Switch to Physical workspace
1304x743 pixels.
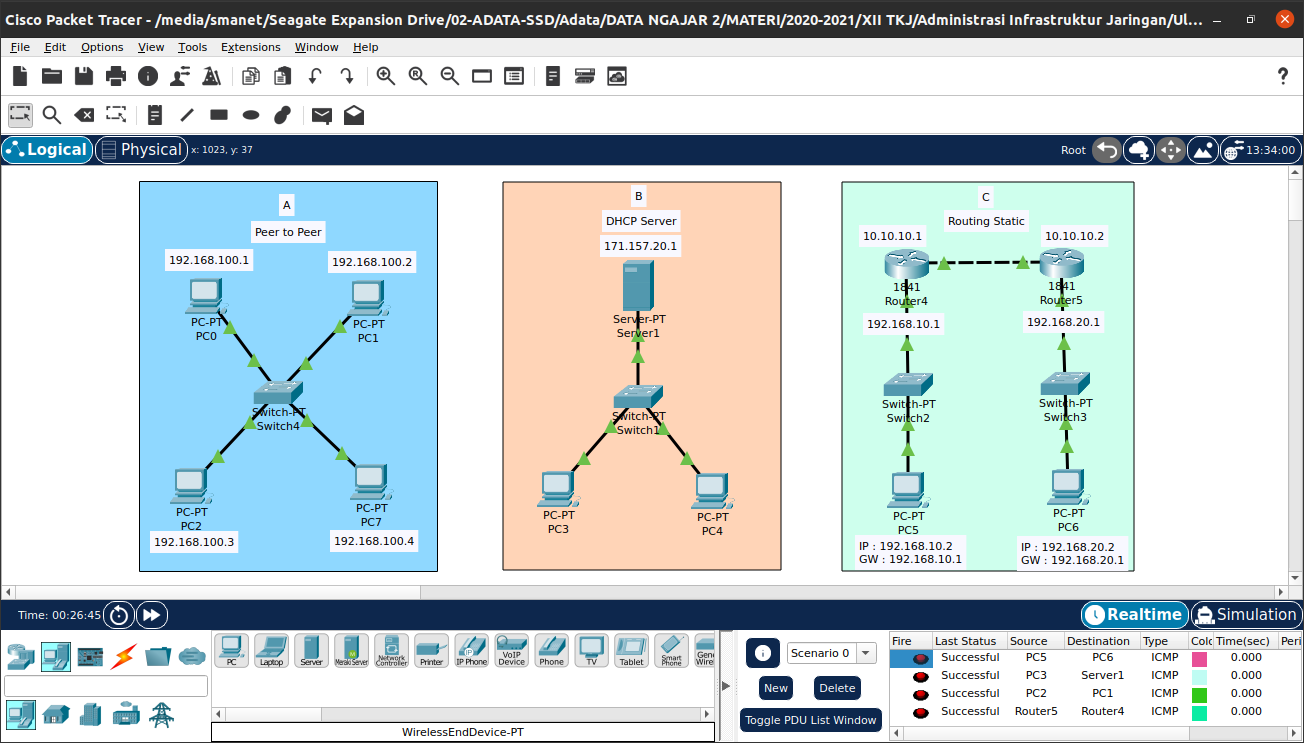(x=141, y=150)
